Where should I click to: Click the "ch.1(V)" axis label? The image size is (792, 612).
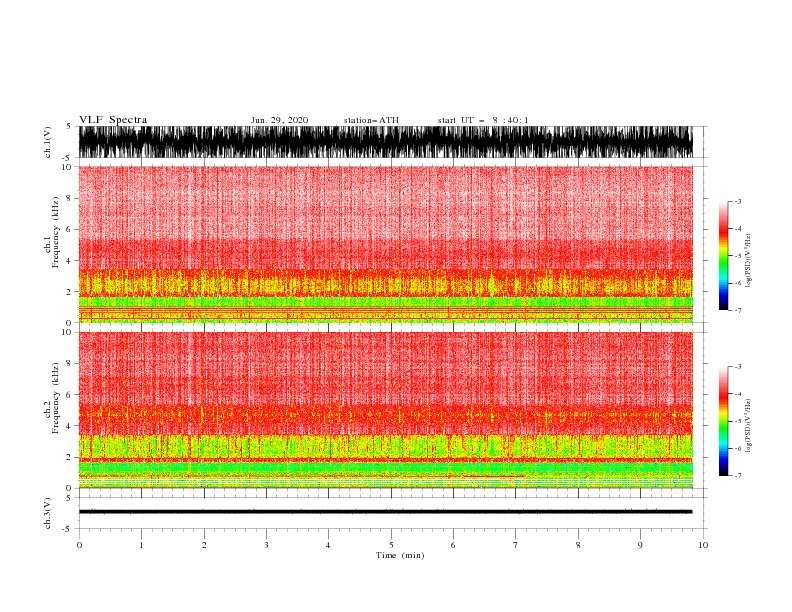pos(48,142)
